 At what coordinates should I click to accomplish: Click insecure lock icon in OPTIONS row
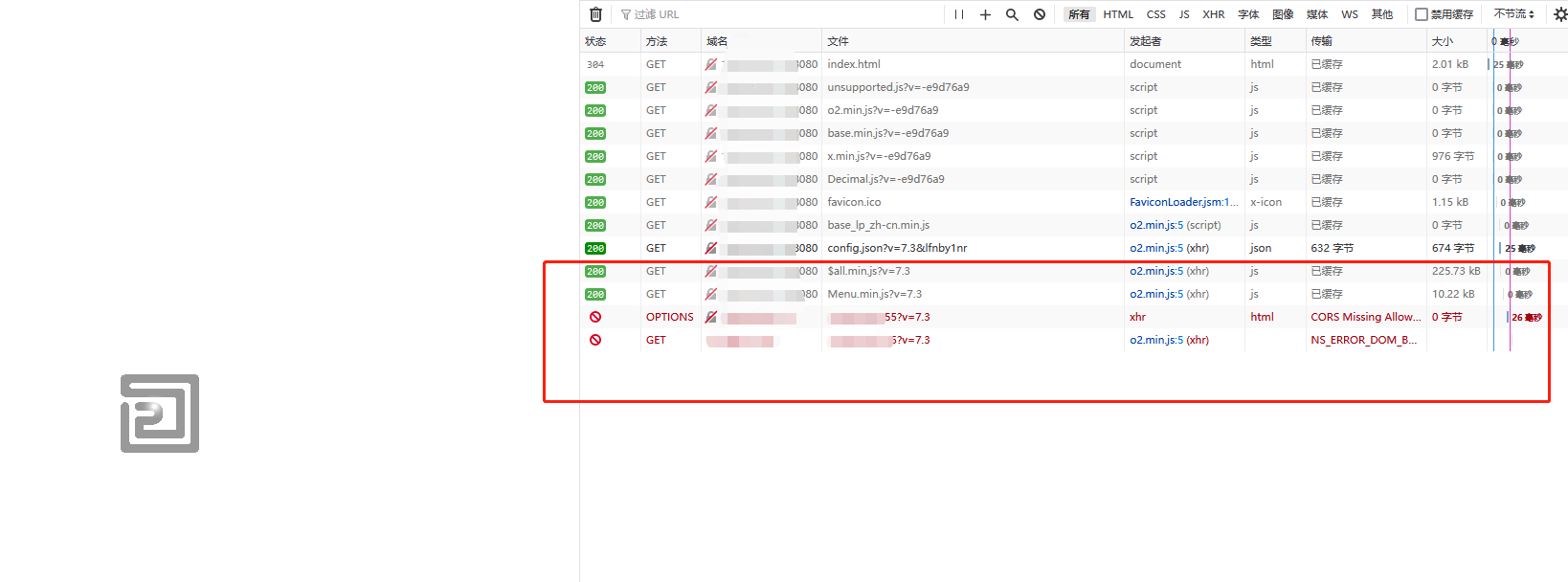(x=711, y=317)
